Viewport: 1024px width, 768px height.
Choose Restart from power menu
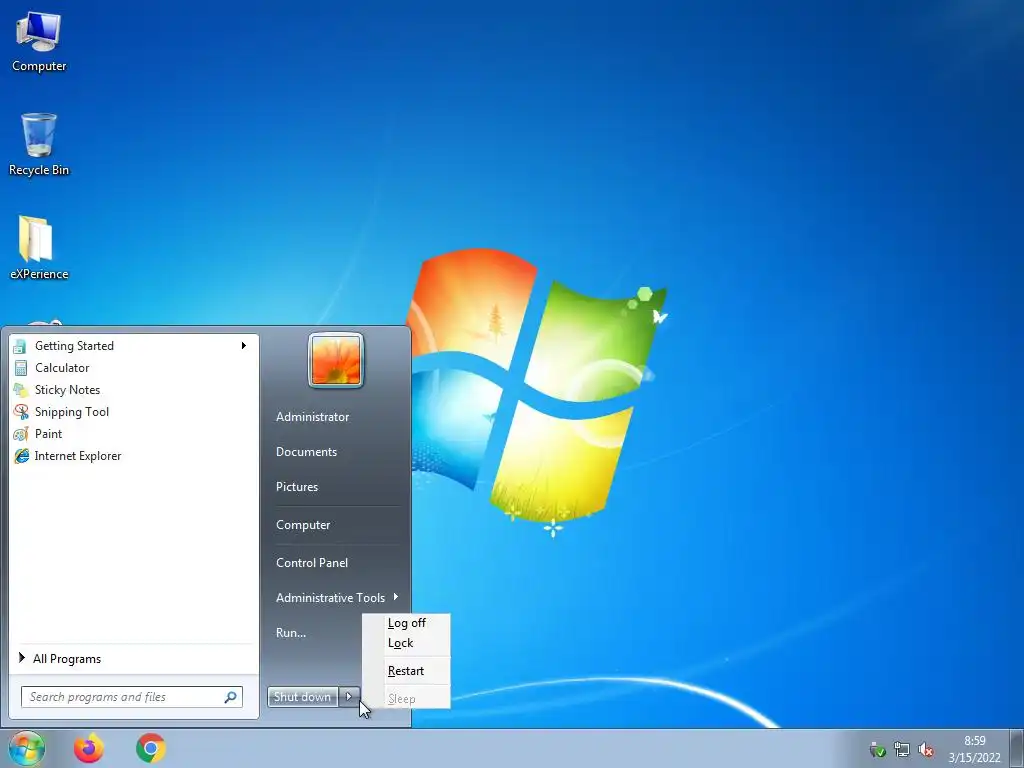click(x=406, y=671)
